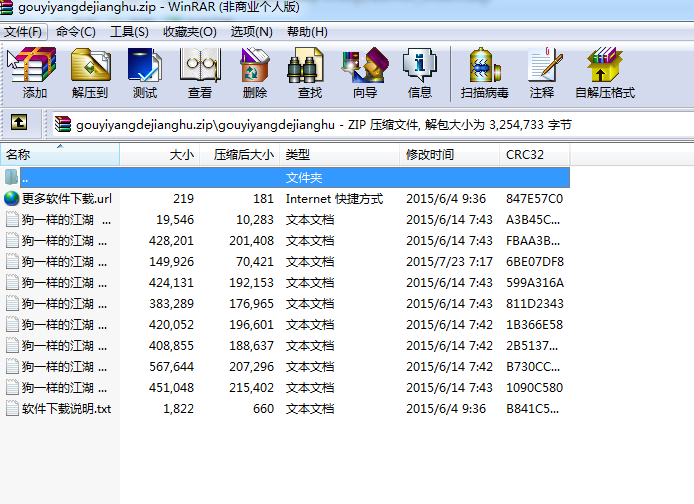This screenshot has width=694, height=504.
Task: Open the 文件(F) menu
Action: tap(23, 32)
